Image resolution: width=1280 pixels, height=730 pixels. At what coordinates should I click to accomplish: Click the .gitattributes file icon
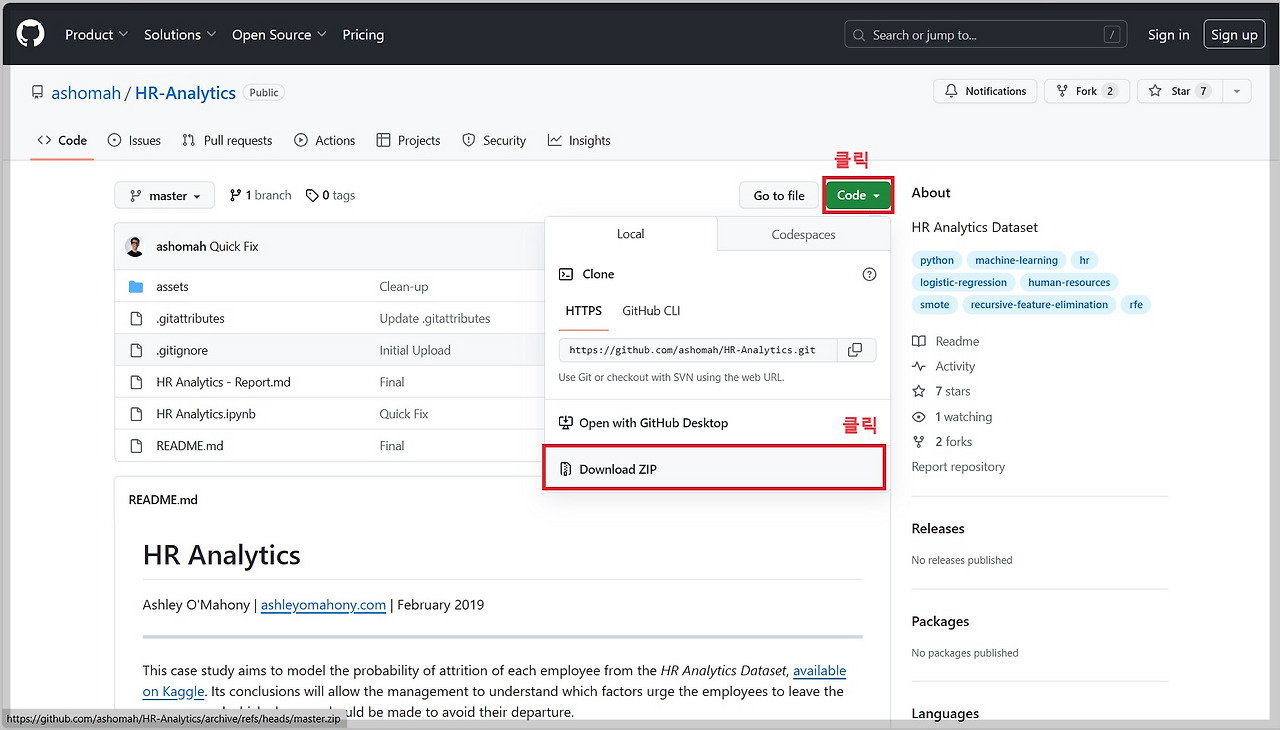(136, 319)
